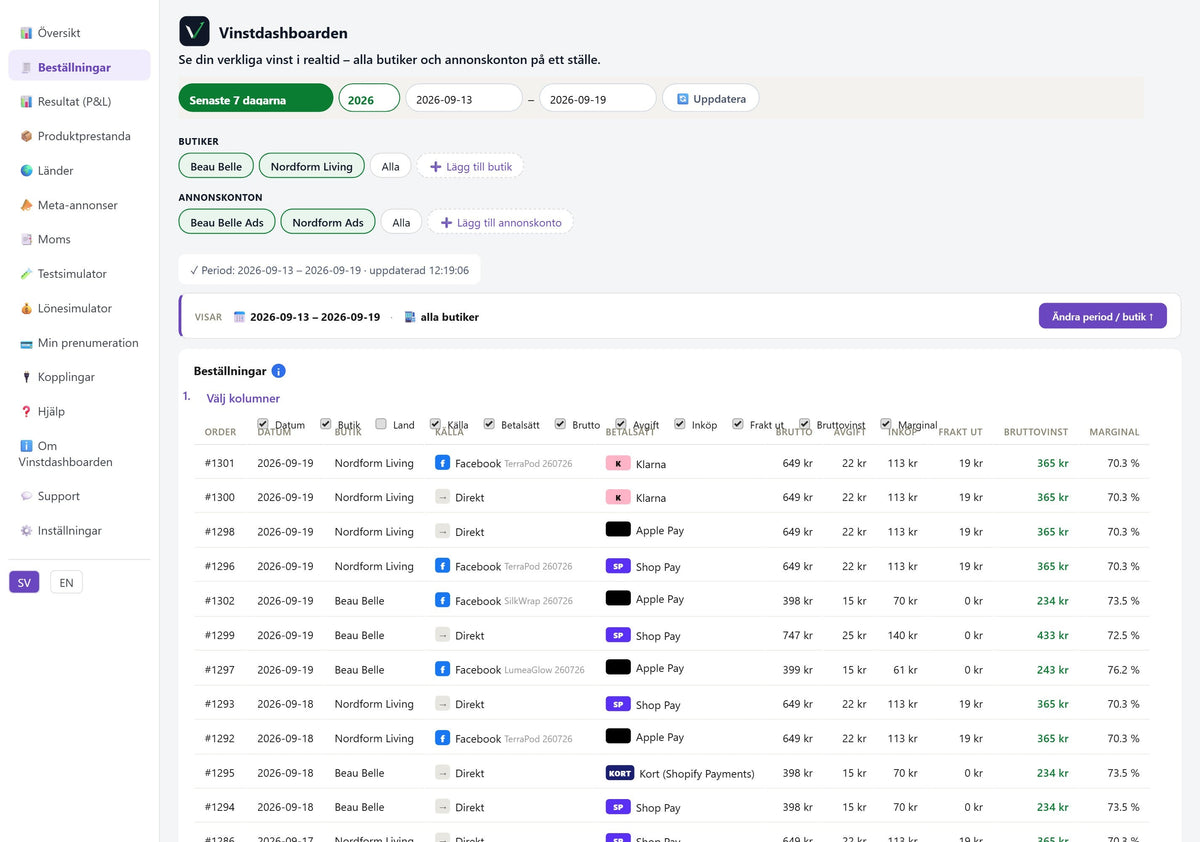Viewport: 1200px width, 842px height.
Task: Click the Uppdatera refresh button
Action: click(711, 99)
